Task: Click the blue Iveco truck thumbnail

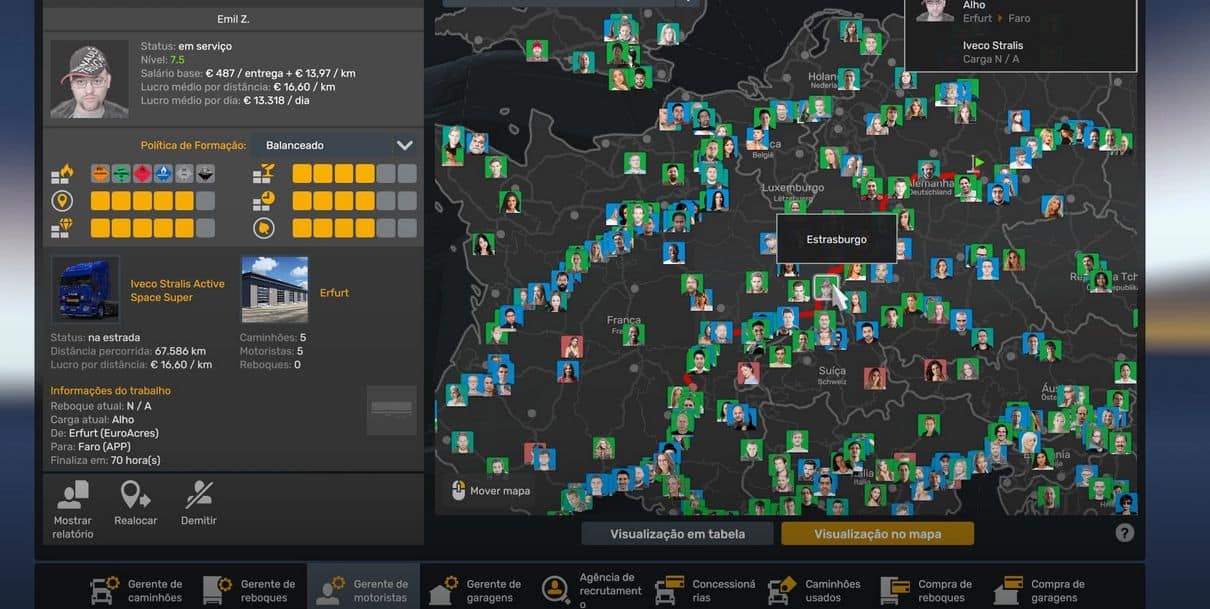Action: pos(85,290)
